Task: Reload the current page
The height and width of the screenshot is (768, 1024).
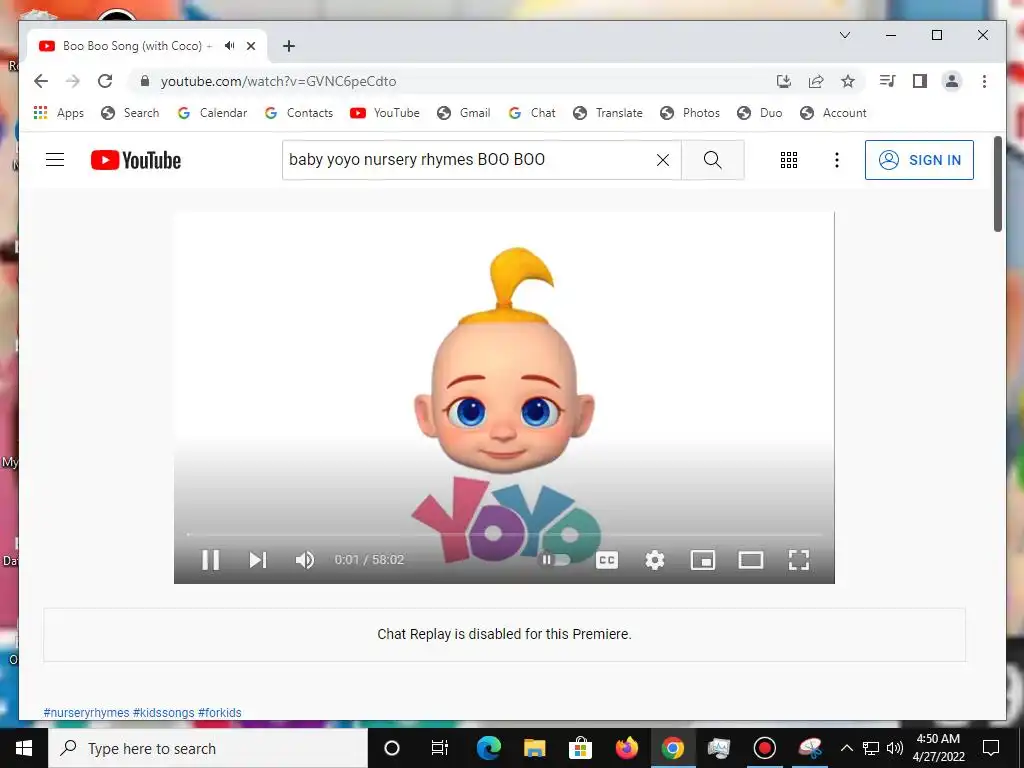Action: [x=104, y=81]
